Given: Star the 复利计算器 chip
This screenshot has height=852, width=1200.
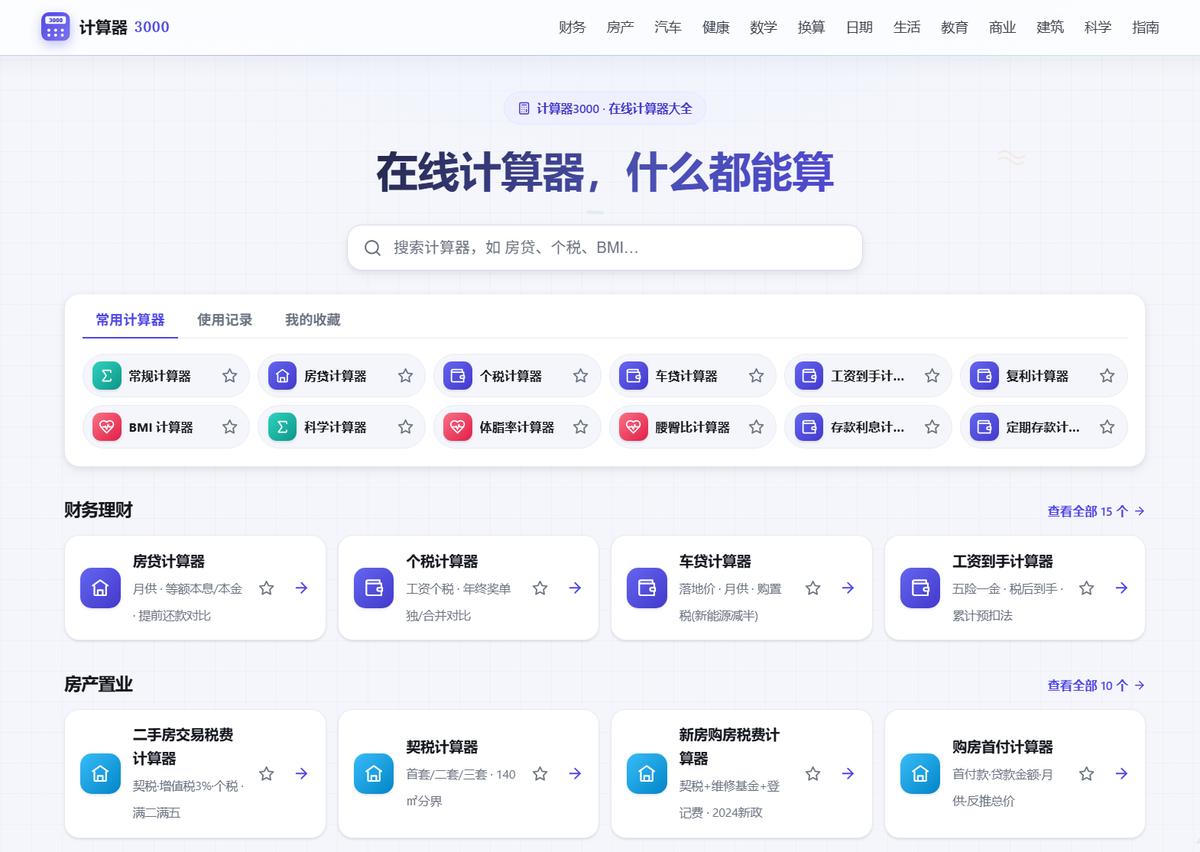Looking at the screenshot, I should (x=1107, y=376).
